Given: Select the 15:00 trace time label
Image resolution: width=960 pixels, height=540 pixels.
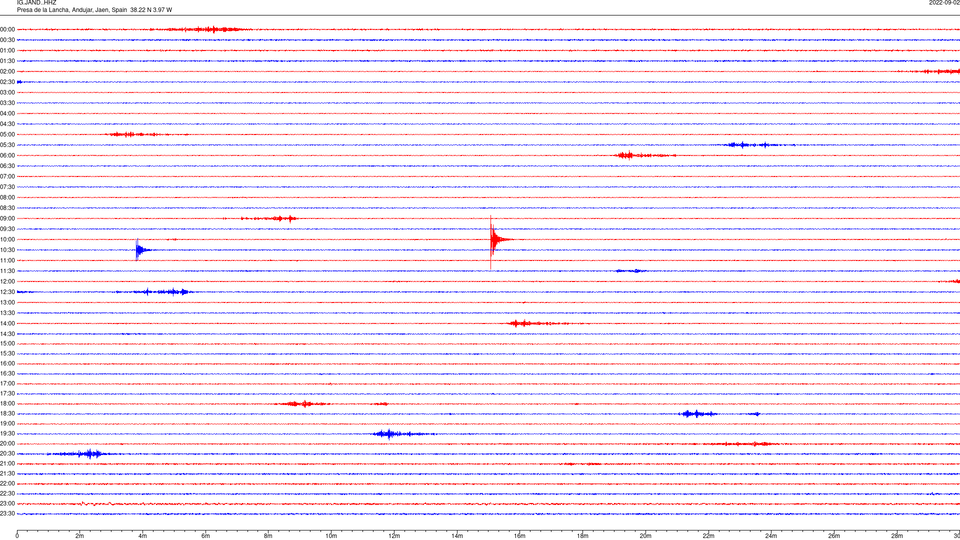Looking at the screenshot, I should pos(7,343).
